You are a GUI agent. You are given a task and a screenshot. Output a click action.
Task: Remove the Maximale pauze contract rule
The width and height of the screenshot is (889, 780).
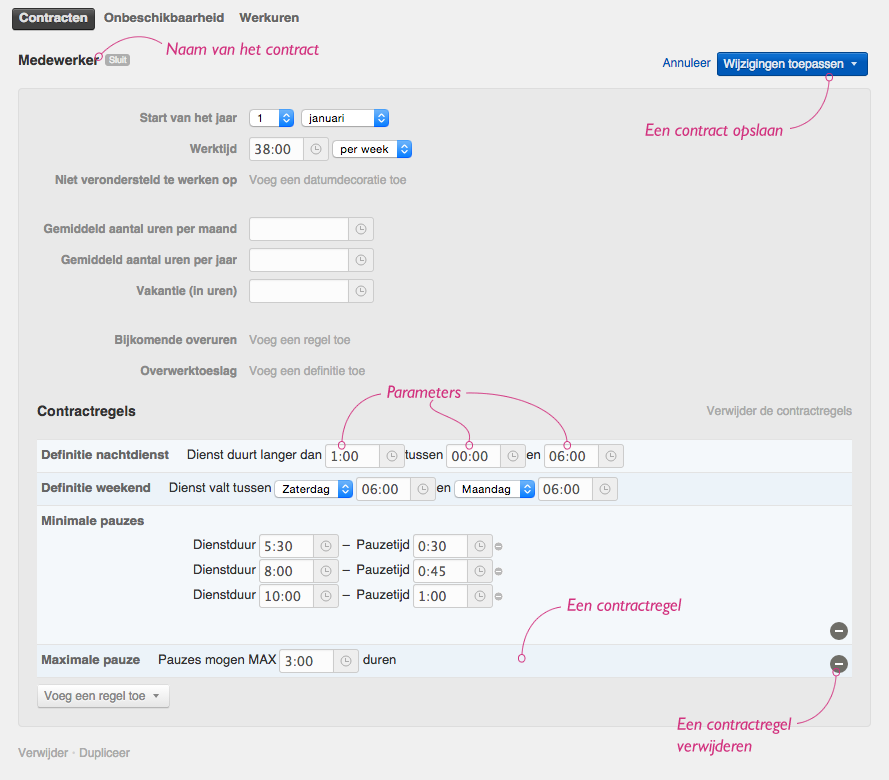coord(839,663)
